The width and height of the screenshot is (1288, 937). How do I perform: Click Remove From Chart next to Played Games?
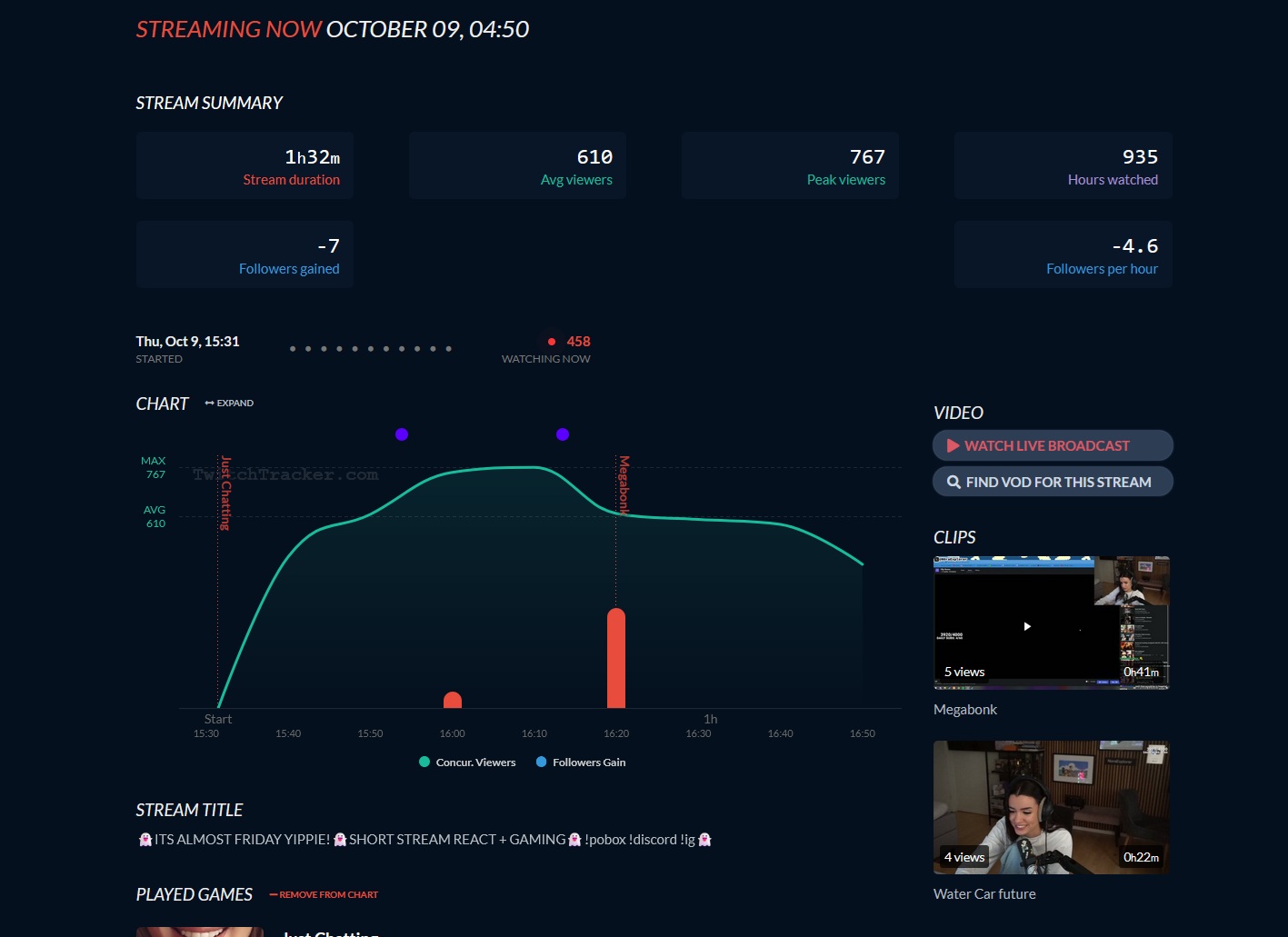click(x=324, y=895)
